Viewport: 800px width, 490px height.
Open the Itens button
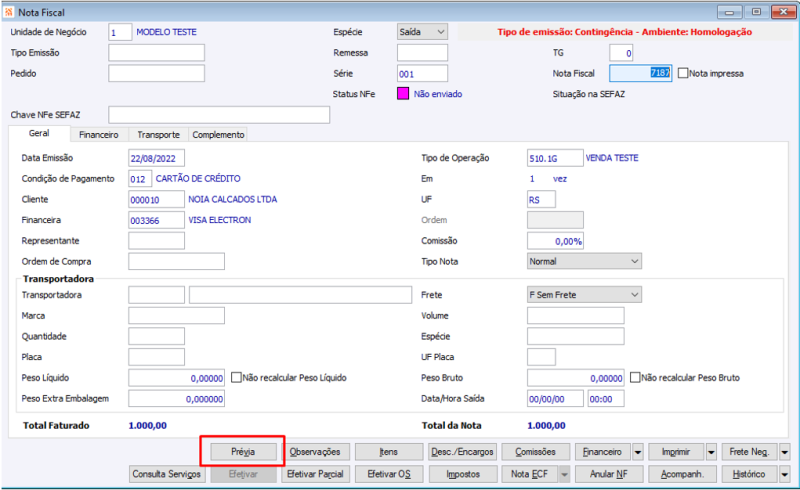(x=389, y=452)
